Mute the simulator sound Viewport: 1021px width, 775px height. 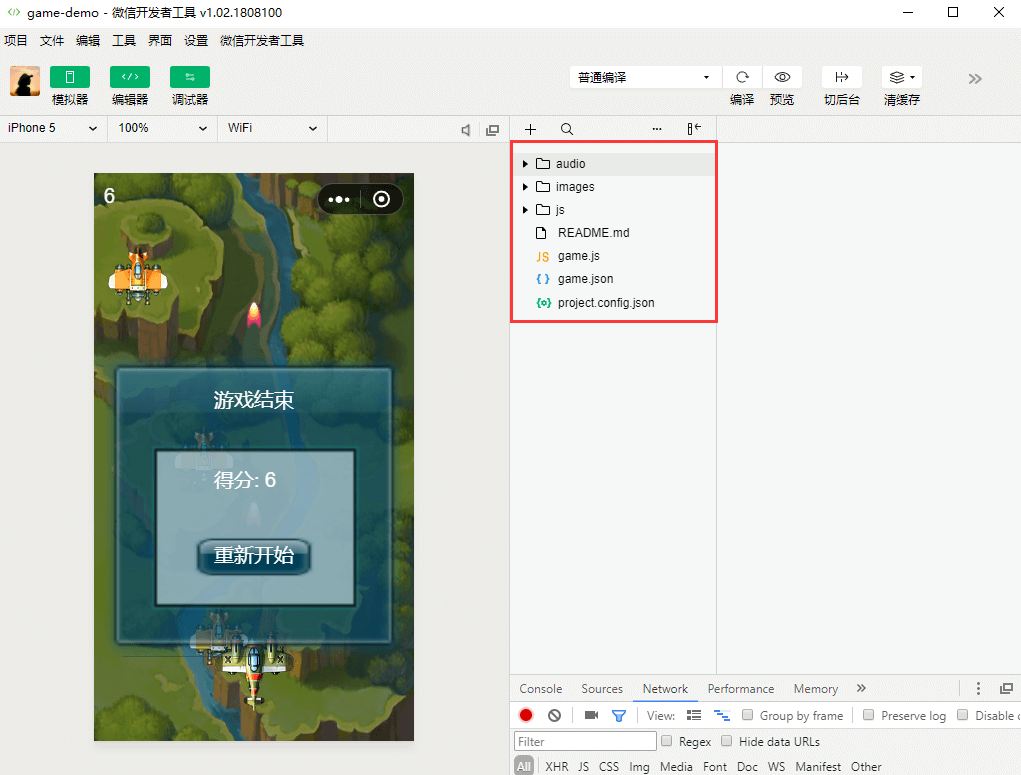pyautogui.click(x=466, y=130)
